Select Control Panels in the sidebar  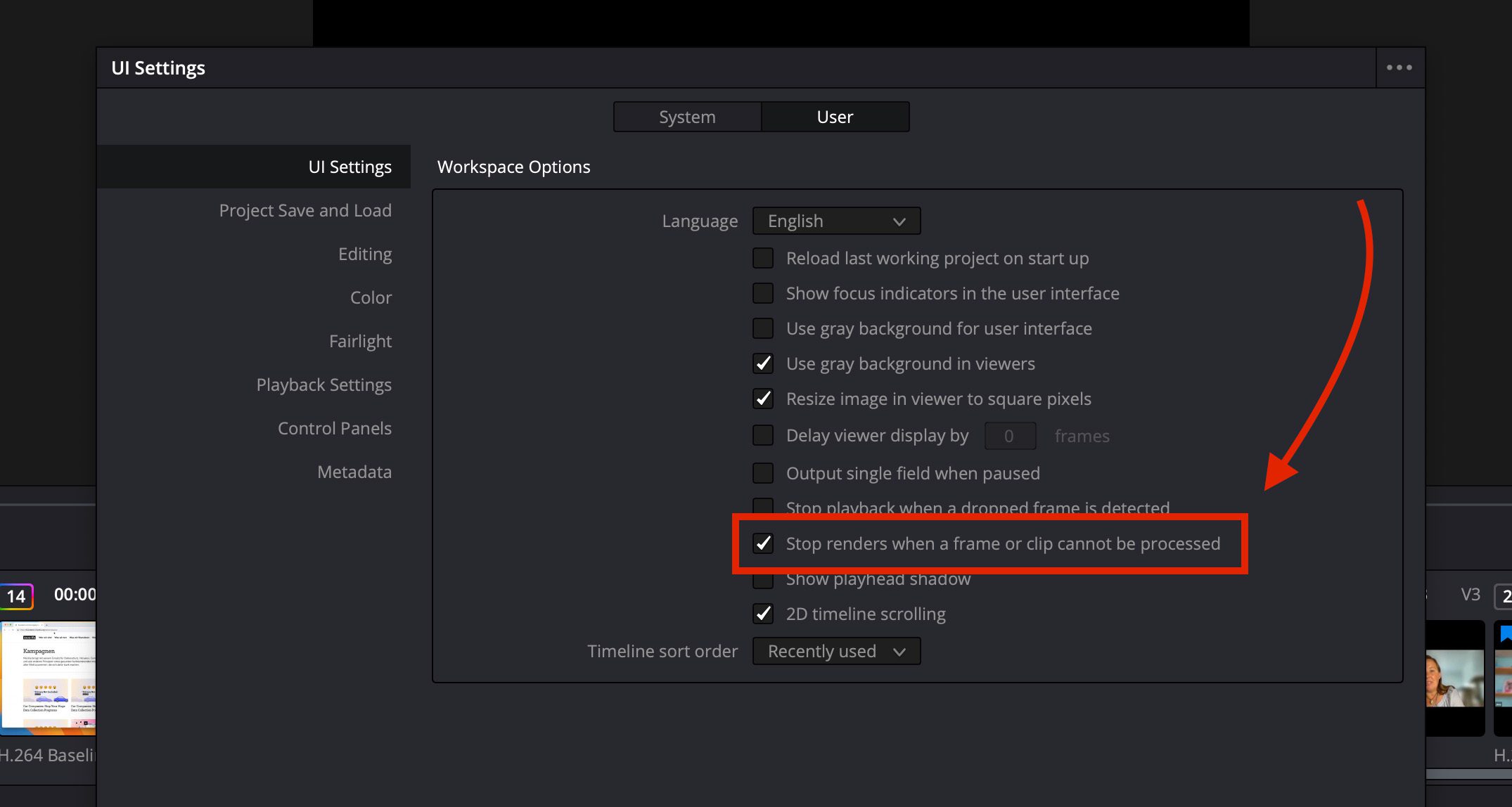[334, 428]
